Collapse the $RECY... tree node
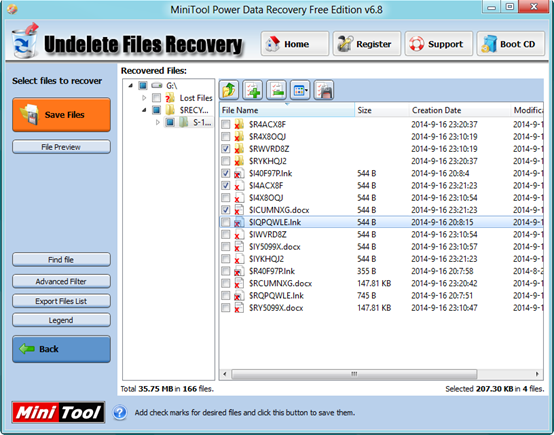 (x=144, y=110)
